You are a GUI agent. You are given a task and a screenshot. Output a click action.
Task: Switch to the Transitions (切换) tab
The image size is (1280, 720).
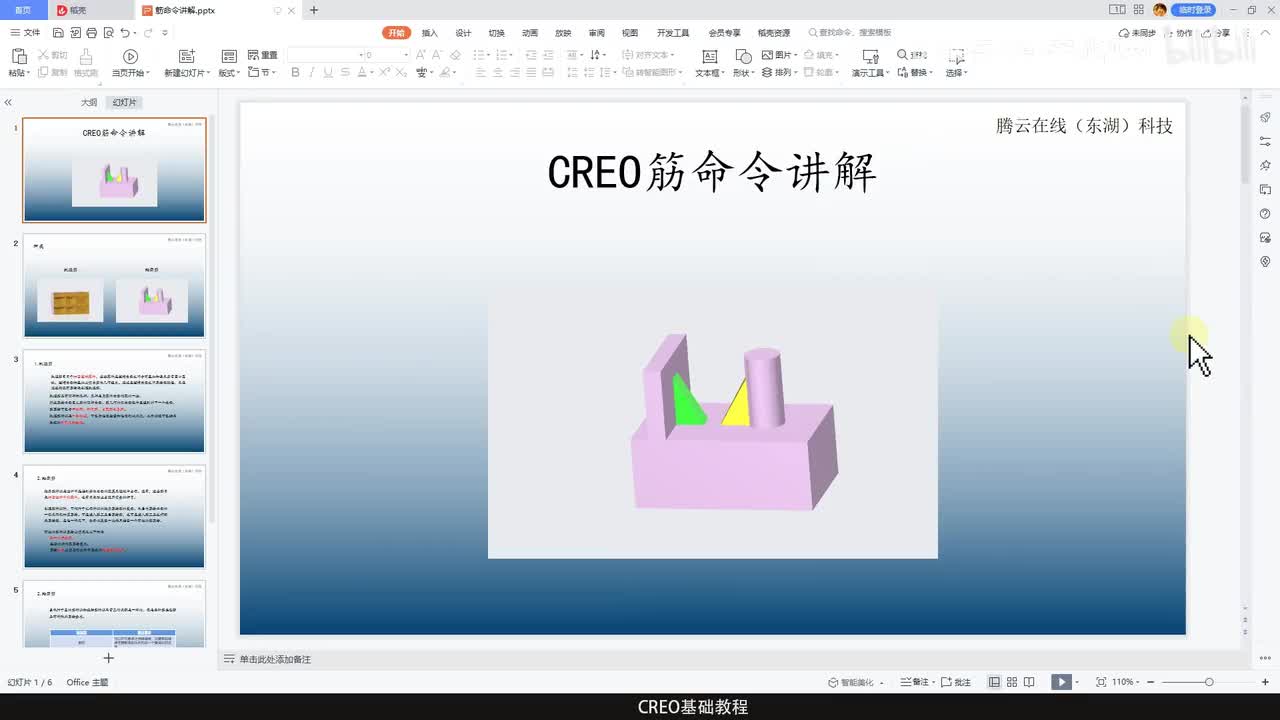coord(497,33)
